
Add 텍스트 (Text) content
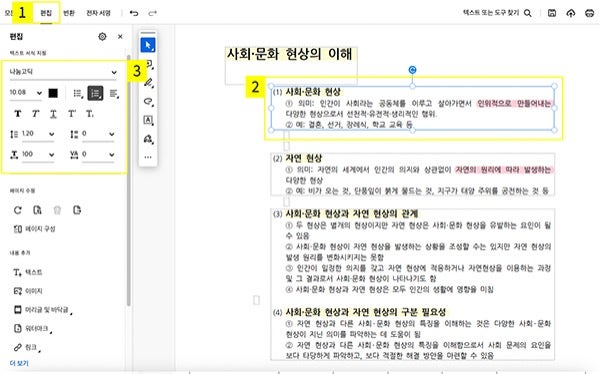28,273
